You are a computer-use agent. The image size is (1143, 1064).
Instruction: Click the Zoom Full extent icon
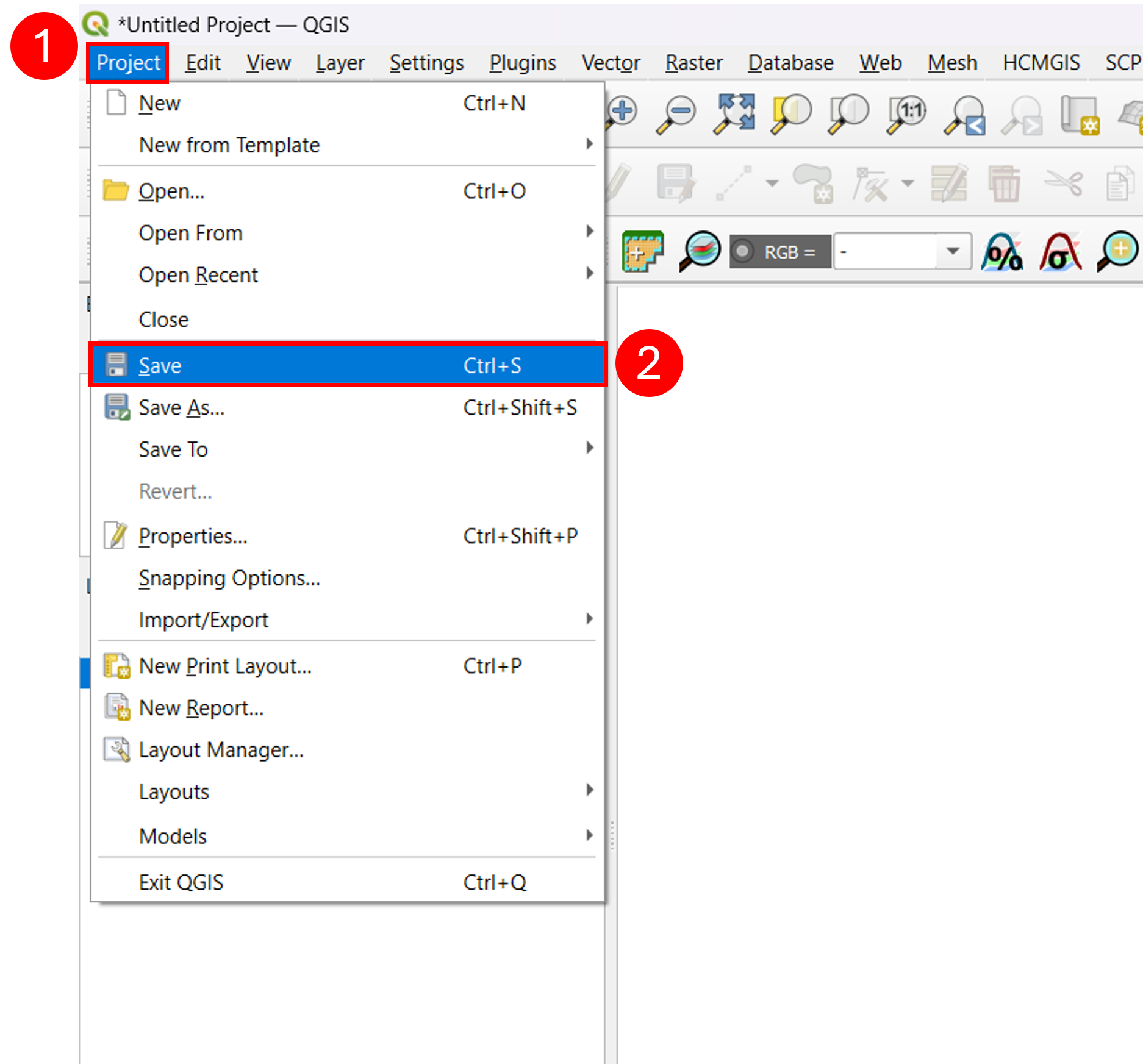734,113
